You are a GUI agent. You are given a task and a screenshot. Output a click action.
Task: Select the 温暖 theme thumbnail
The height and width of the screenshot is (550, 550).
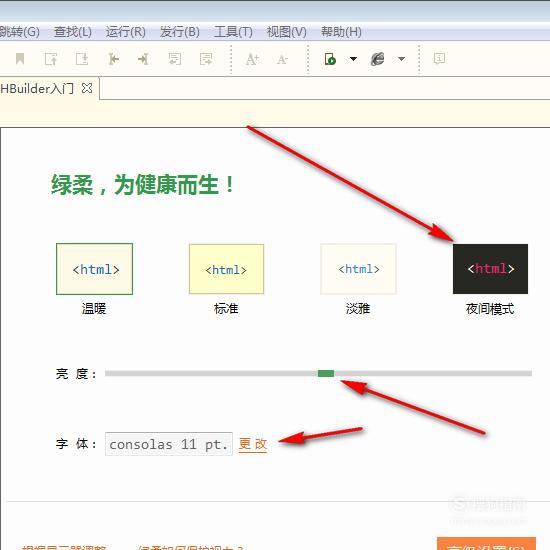(94, 269)
